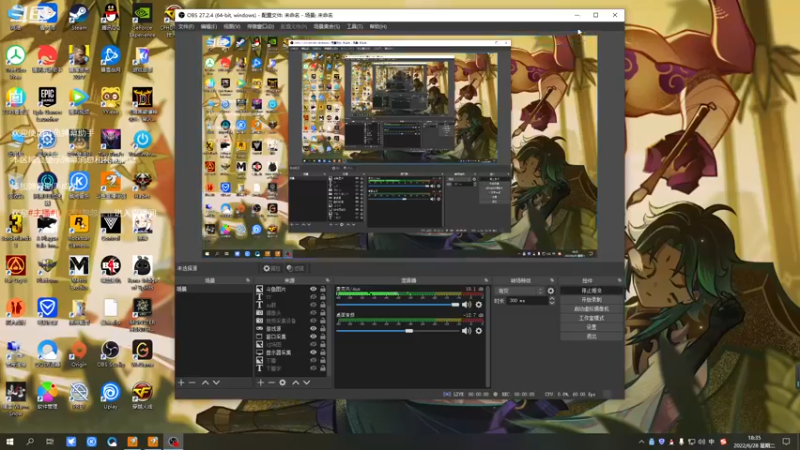
Task: Open 编辑(E) Edit menu
Action: 209,27
